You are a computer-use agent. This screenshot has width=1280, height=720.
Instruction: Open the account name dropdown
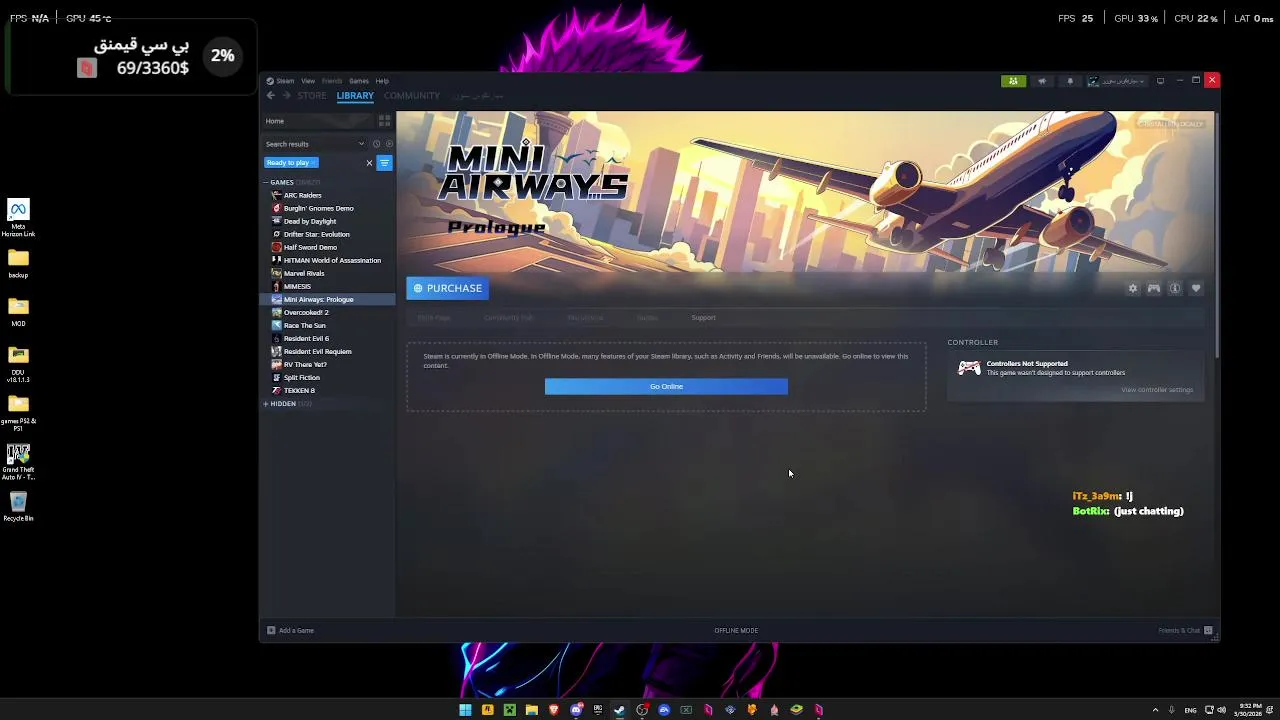click(x=1117, y=81)
